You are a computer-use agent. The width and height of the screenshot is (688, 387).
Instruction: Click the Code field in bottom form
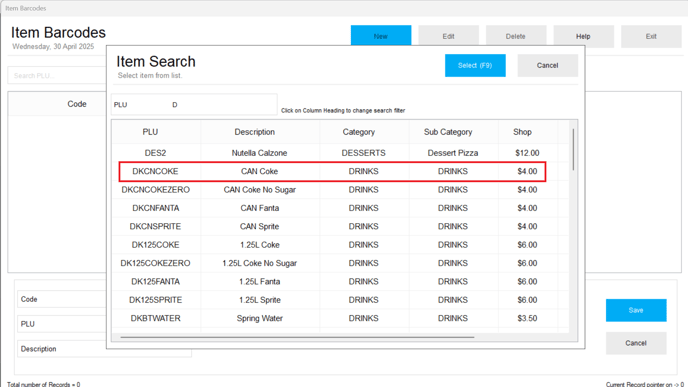[x=61, y=299]
